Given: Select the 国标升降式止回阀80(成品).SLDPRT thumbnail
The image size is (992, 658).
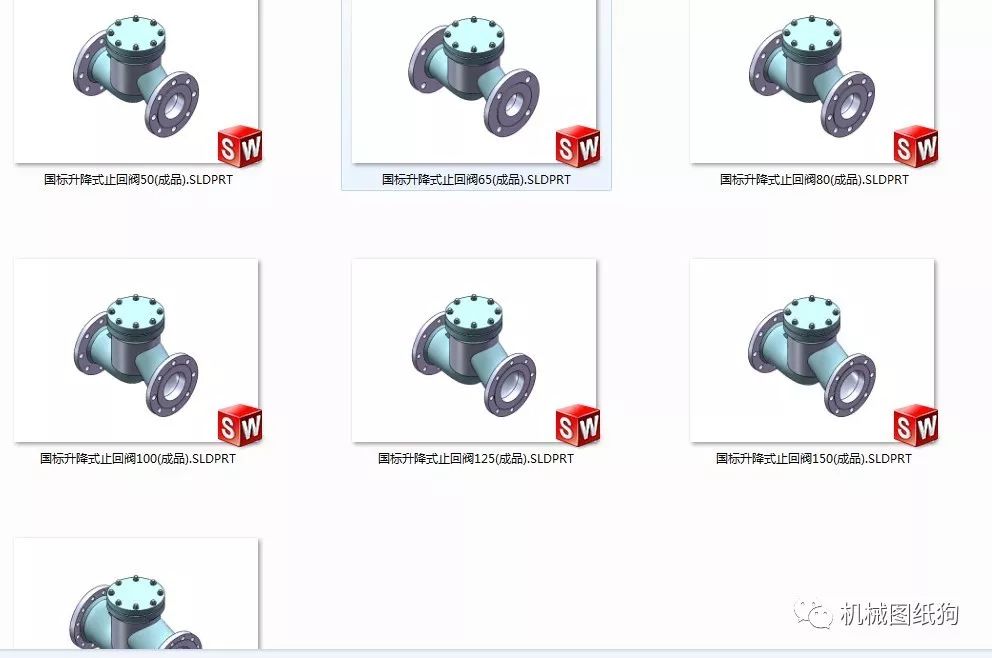Looking at the screenshot, I should click(x=812, y=81).
